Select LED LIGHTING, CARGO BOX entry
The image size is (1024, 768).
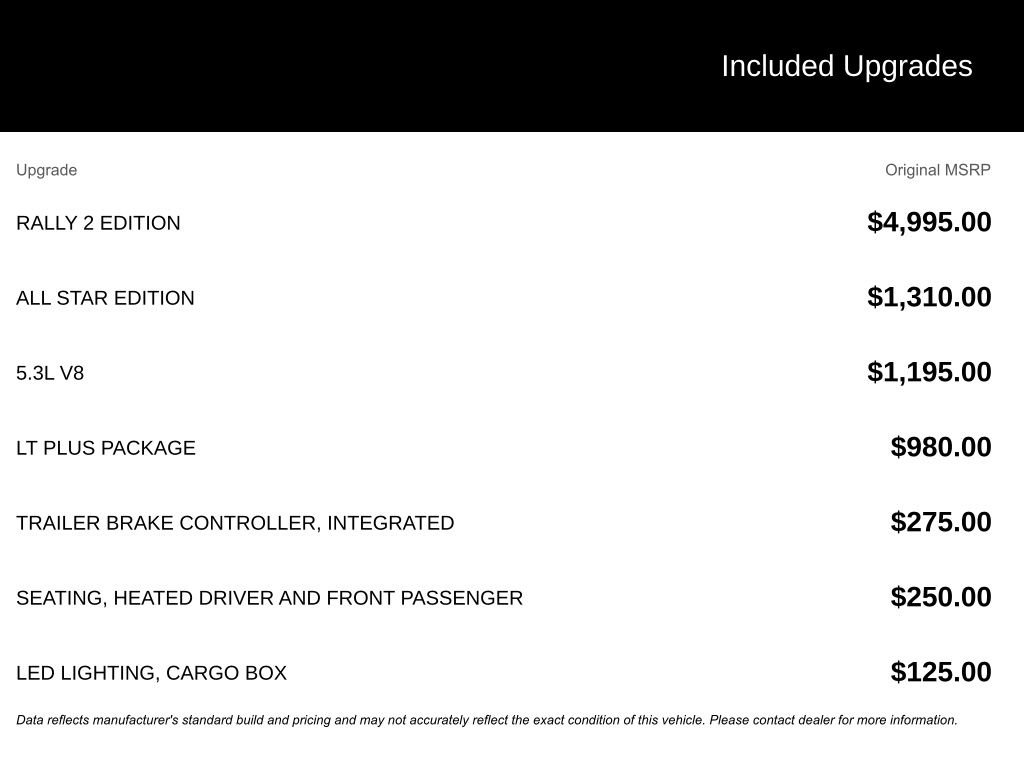click(152, 673)
